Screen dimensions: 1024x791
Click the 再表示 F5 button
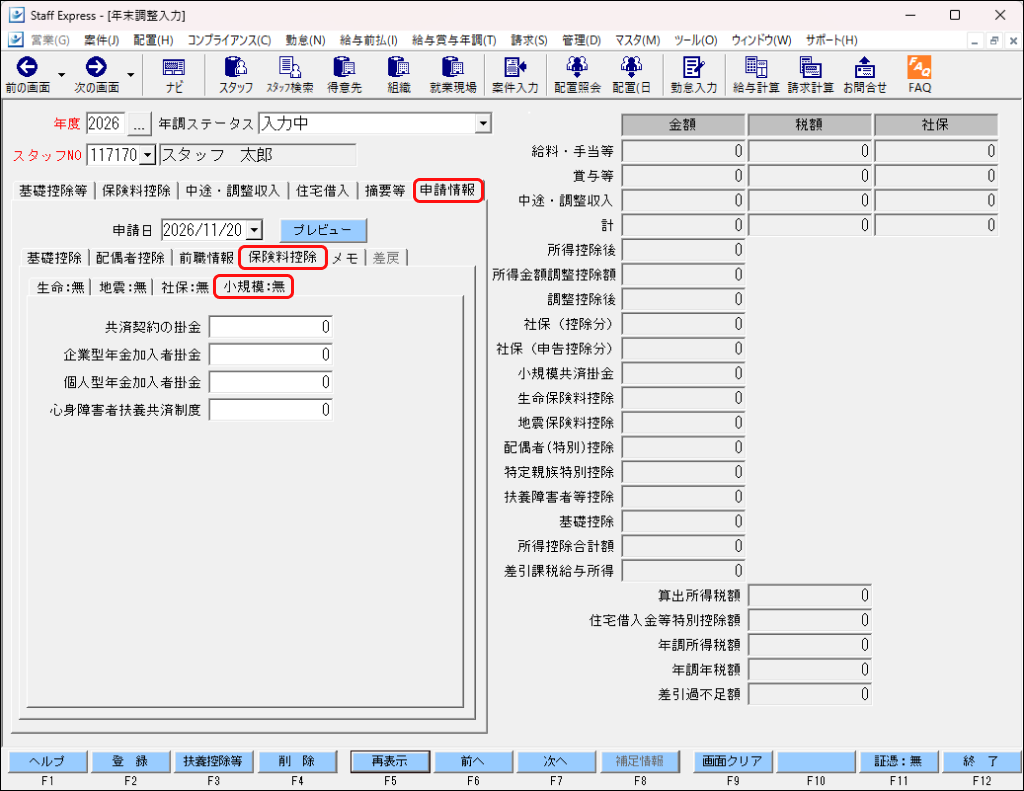[390, 761]
